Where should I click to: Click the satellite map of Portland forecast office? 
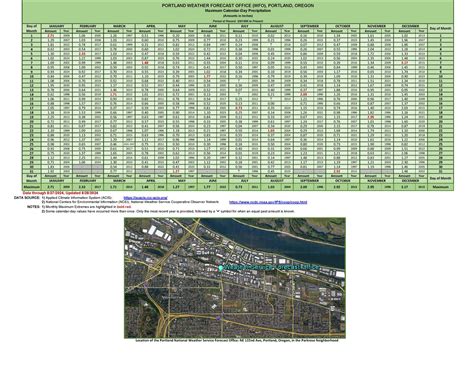[x=235, y=278]
